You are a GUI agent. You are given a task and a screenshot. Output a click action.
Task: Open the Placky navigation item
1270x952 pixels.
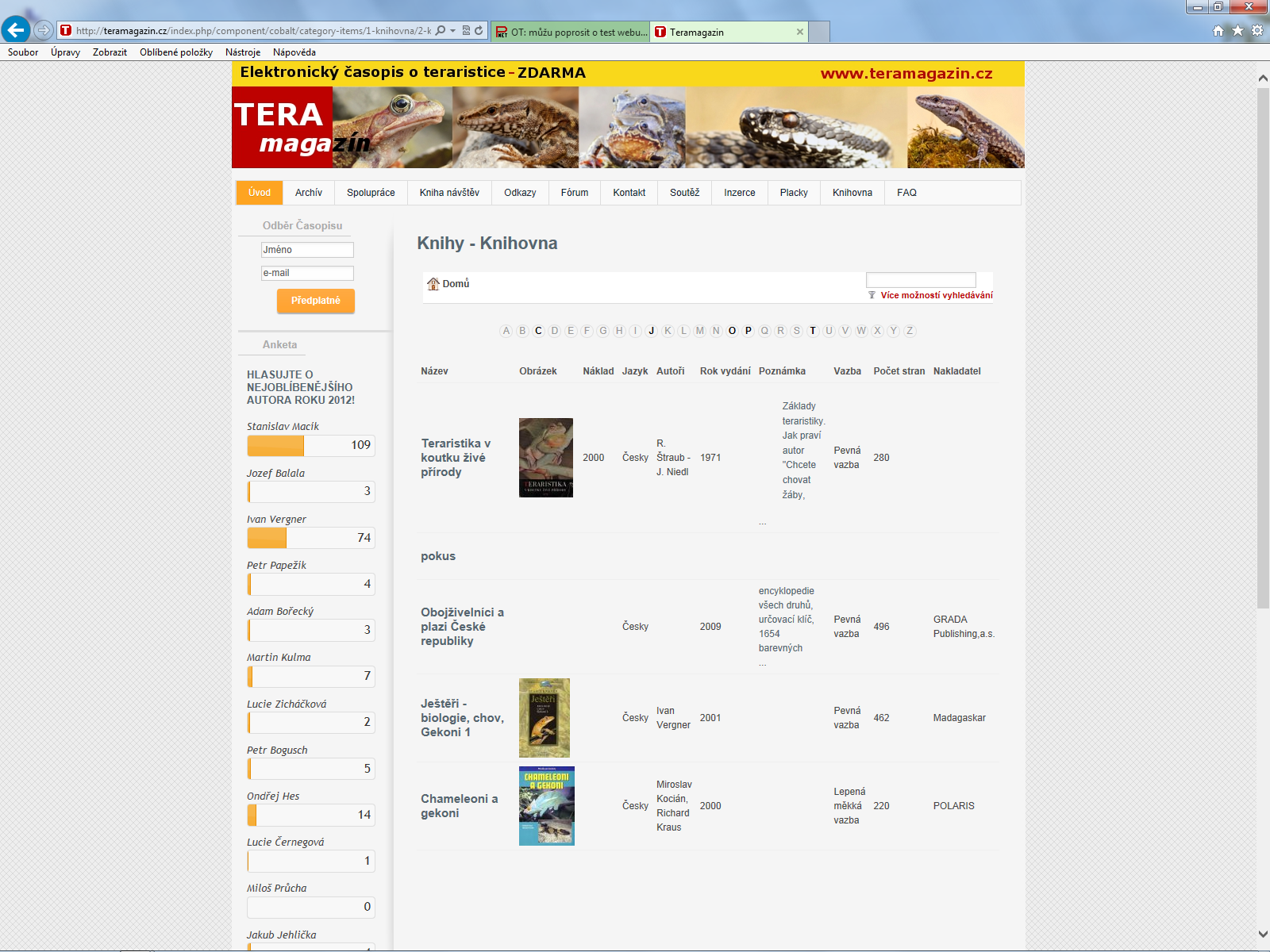[x=794, y=193]
